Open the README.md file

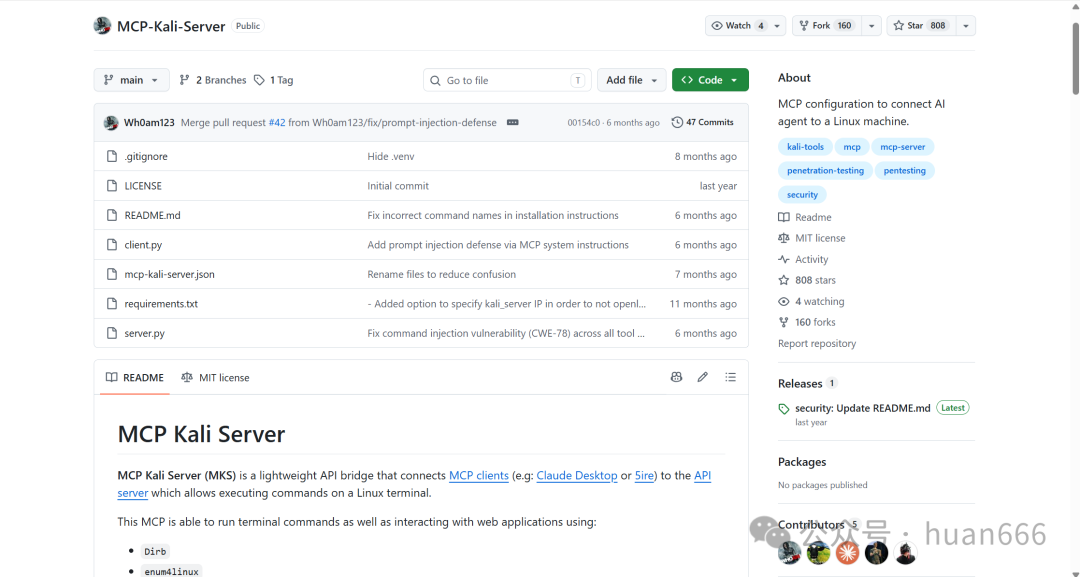point(152,216)
